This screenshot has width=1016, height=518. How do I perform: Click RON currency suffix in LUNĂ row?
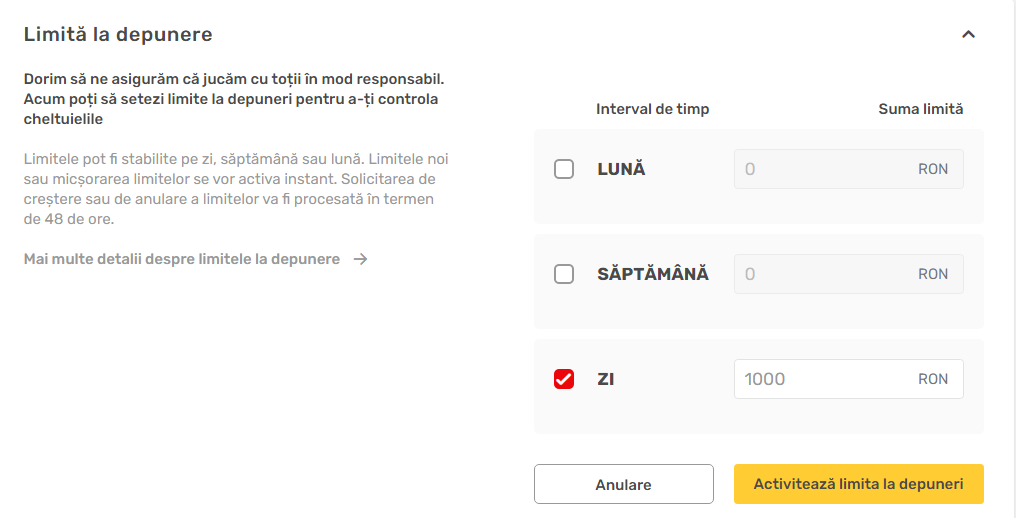point(932,169)
